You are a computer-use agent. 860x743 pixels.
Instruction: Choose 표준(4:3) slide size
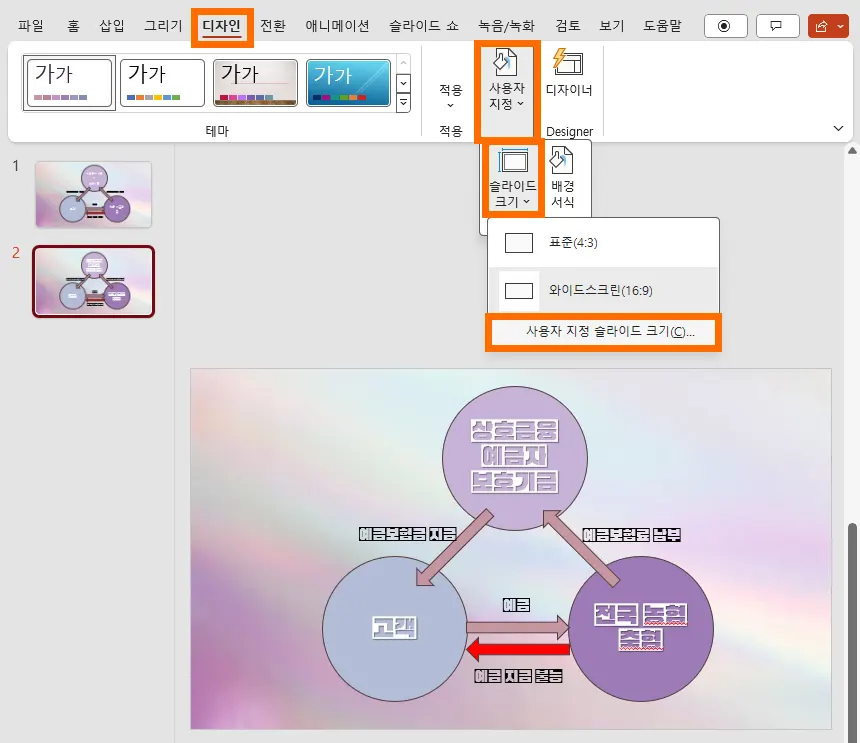point(603,242)
